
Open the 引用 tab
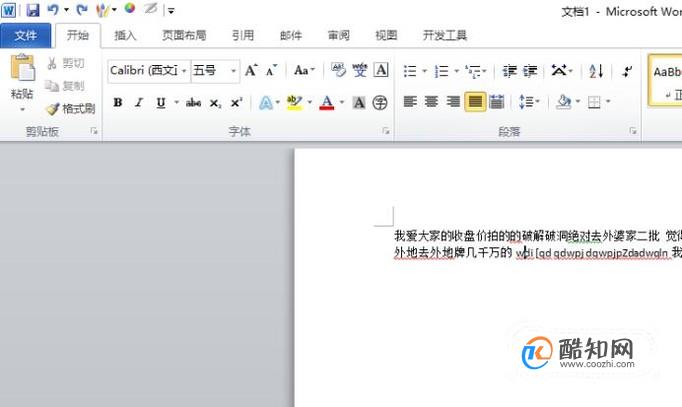tap(243, 35)
